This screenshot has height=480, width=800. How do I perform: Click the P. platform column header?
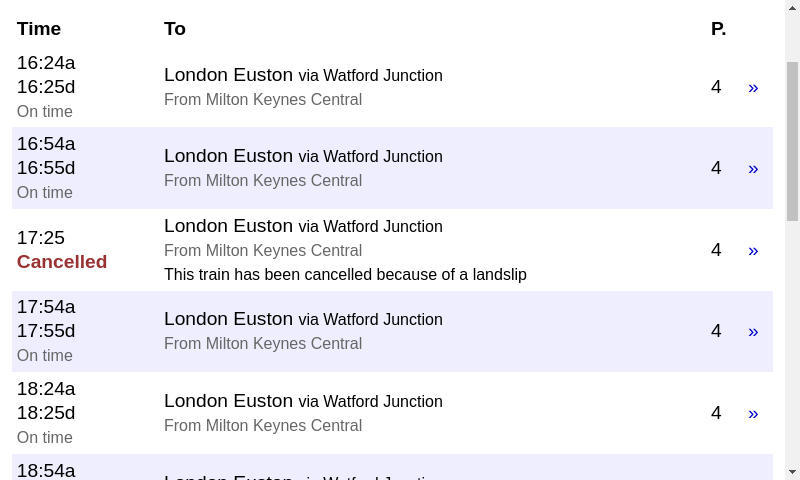click(x=718, y=29)
